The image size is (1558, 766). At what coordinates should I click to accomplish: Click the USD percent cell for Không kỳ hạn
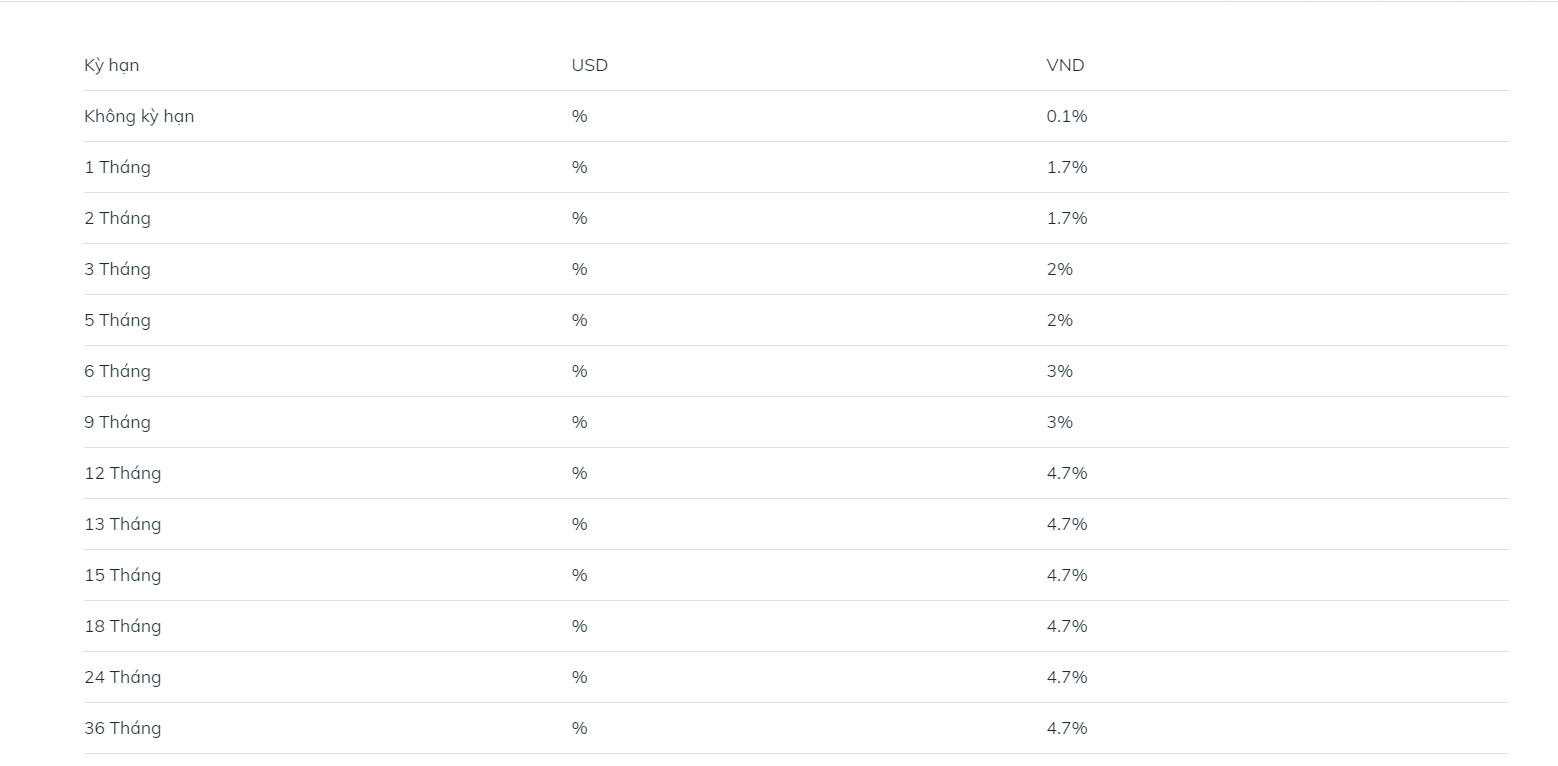point(579,116)
